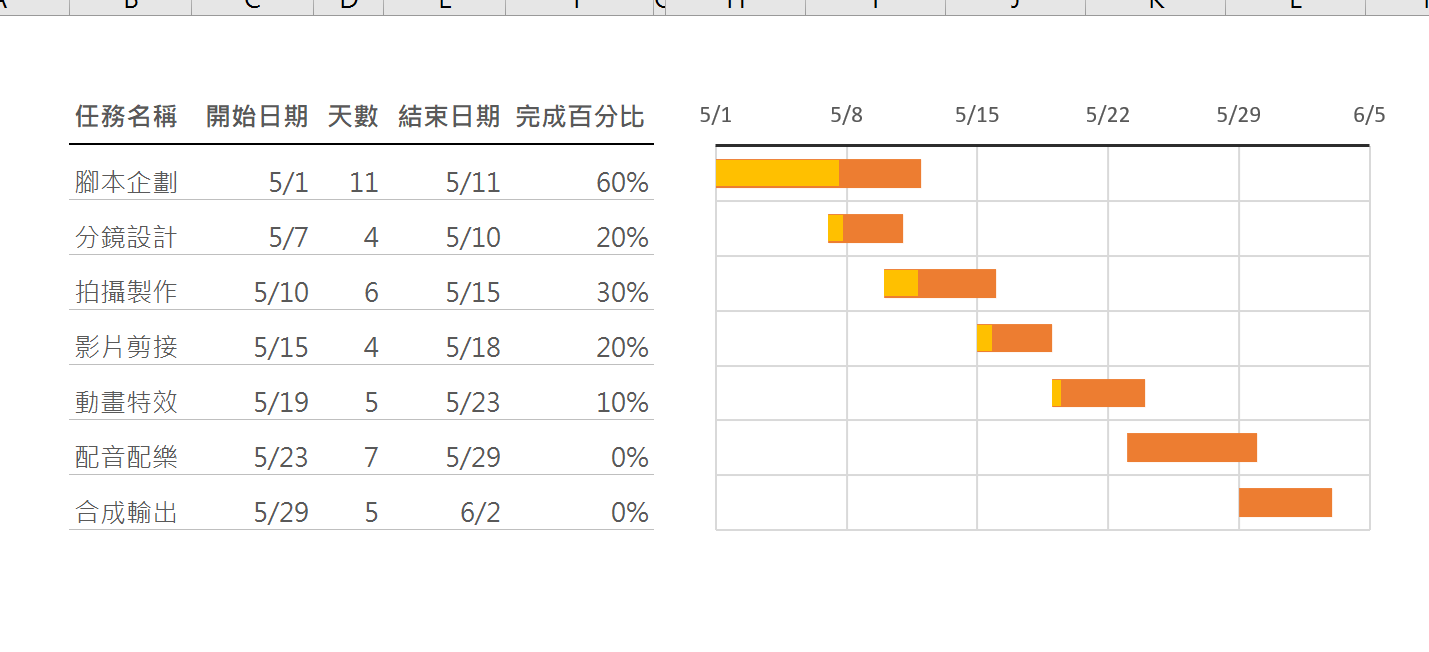Select start date 5/1 for 腳本企劃
The image size is (1429, 652).
(289, 182)
